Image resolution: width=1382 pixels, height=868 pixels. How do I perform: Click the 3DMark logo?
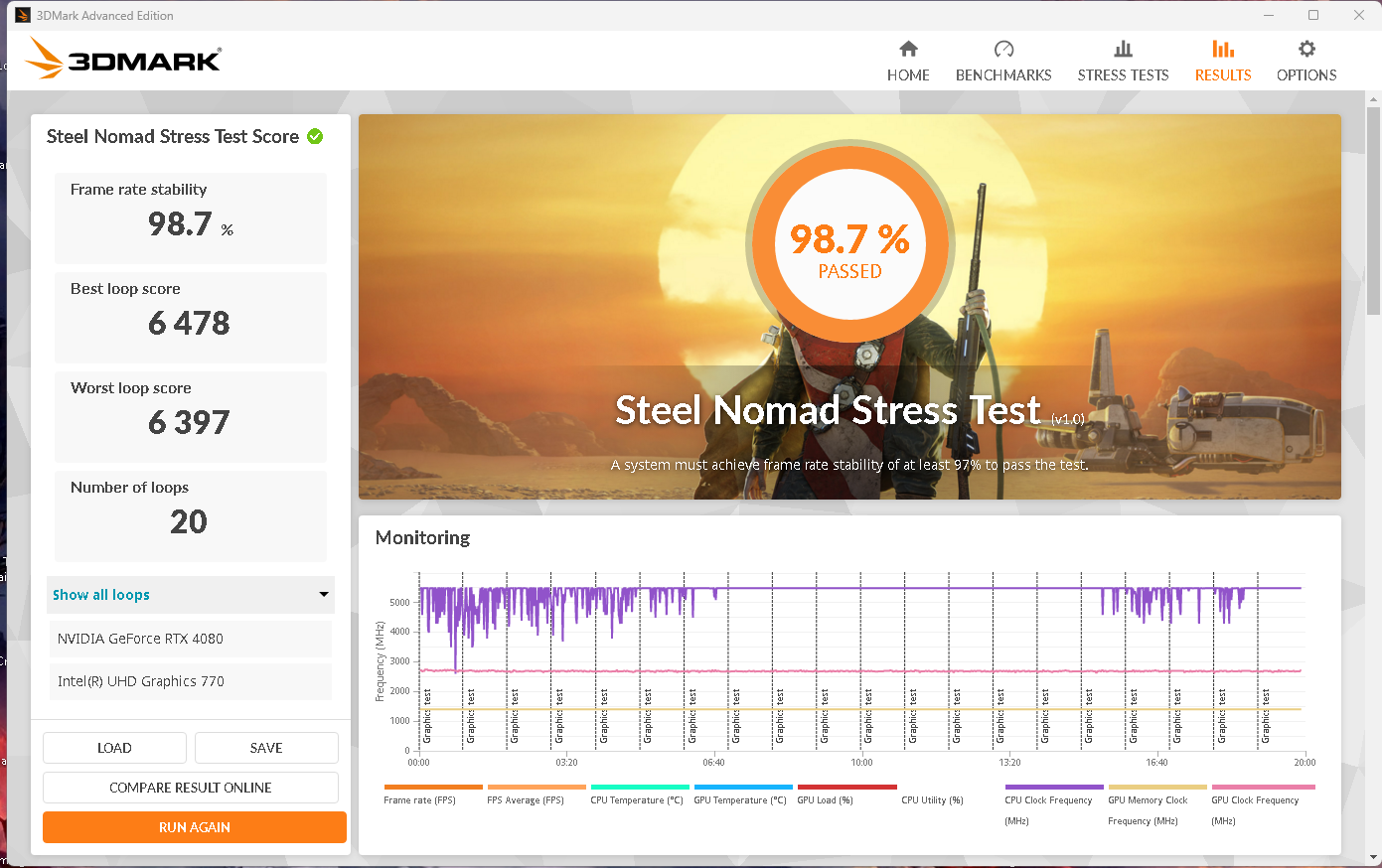coord(124,59)
